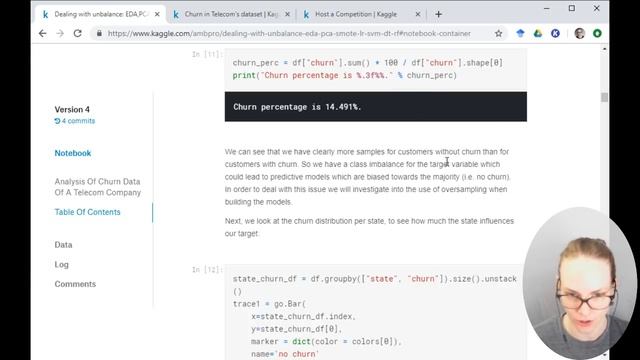Click the 'We can see that we have clearly' paragraph

(x=367, y=177)
